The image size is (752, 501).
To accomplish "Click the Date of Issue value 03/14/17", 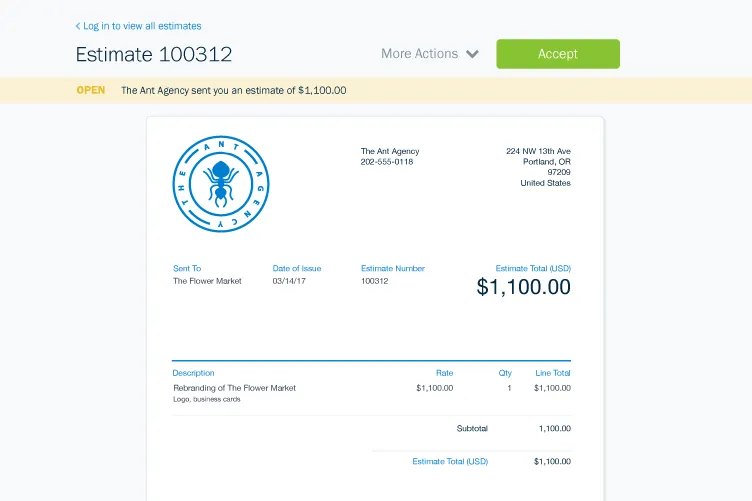I will pyautogui.click(x=289, y=281).
